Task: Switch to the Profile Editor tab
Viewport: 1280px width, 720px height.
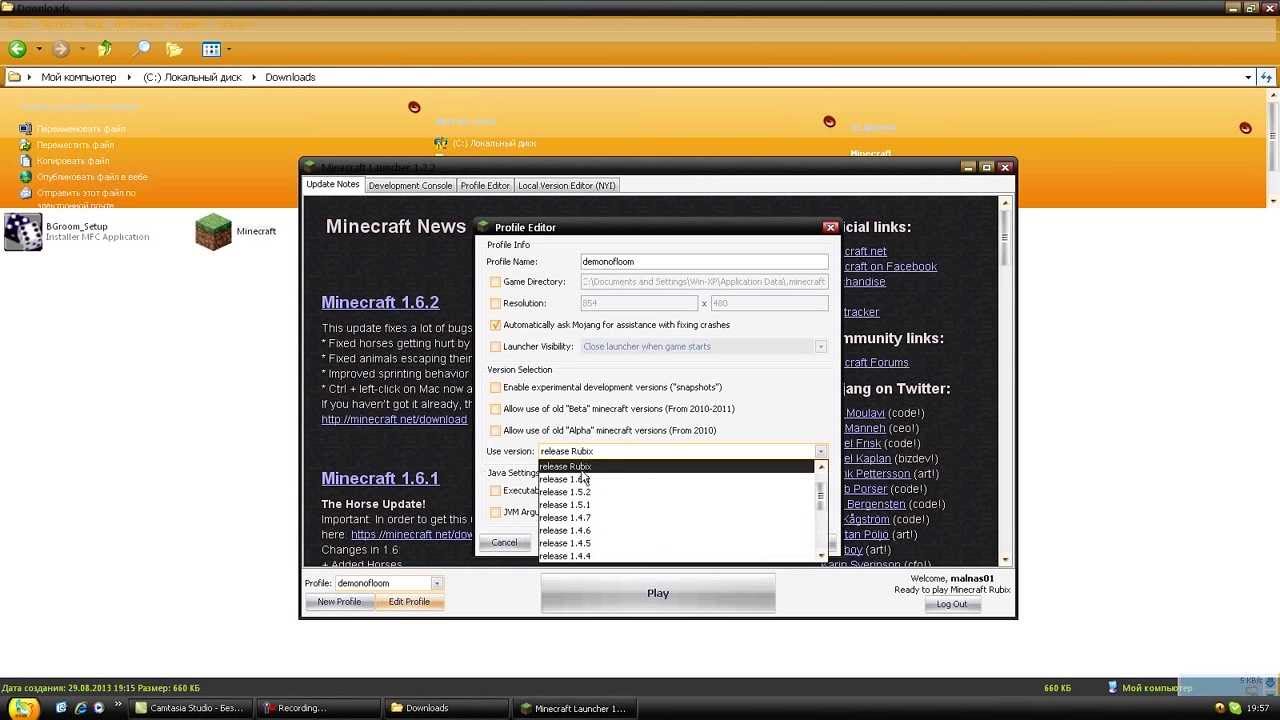Action: click(485, 186)
